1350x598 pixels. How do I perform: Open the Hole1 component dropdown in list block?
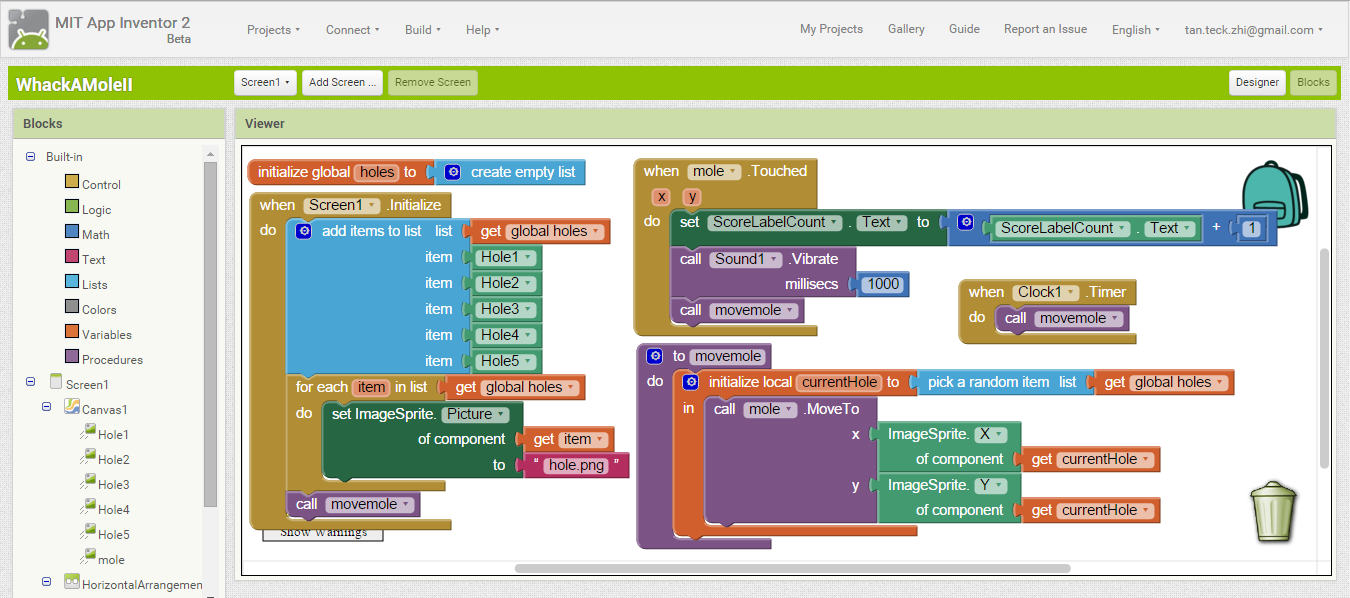(x=507, y=257)
